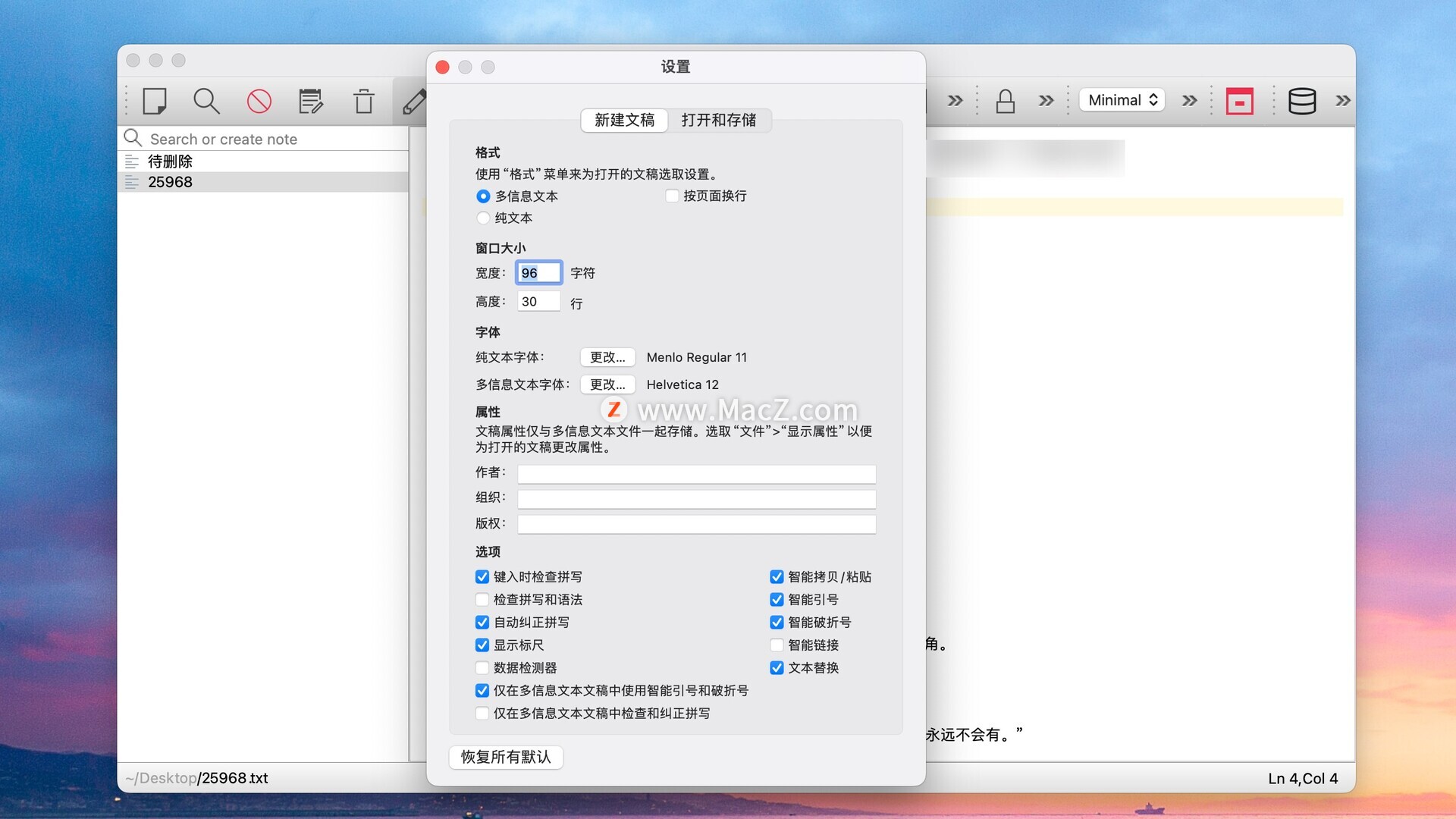Viewport: 1456px width, 819px height.
Task: Click the new note icon in toolbar
Action: point(155,101)
